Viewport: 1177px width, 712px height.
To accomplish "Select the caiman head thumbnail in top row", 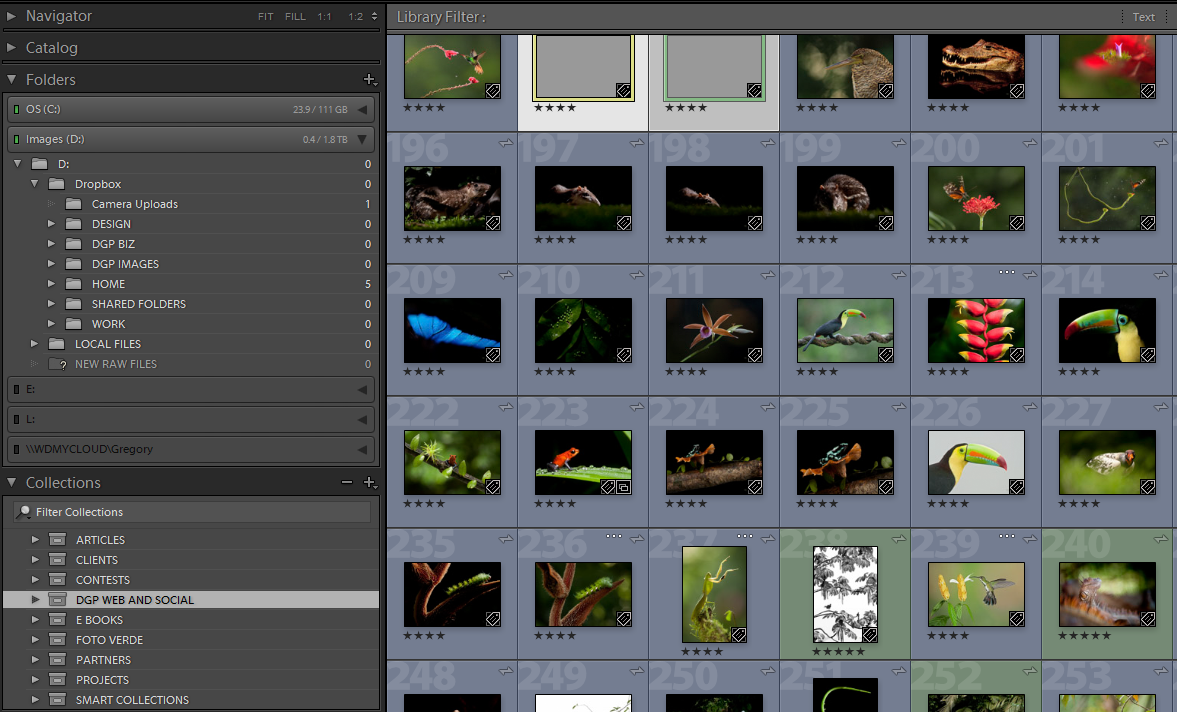I will pos(976,66).
